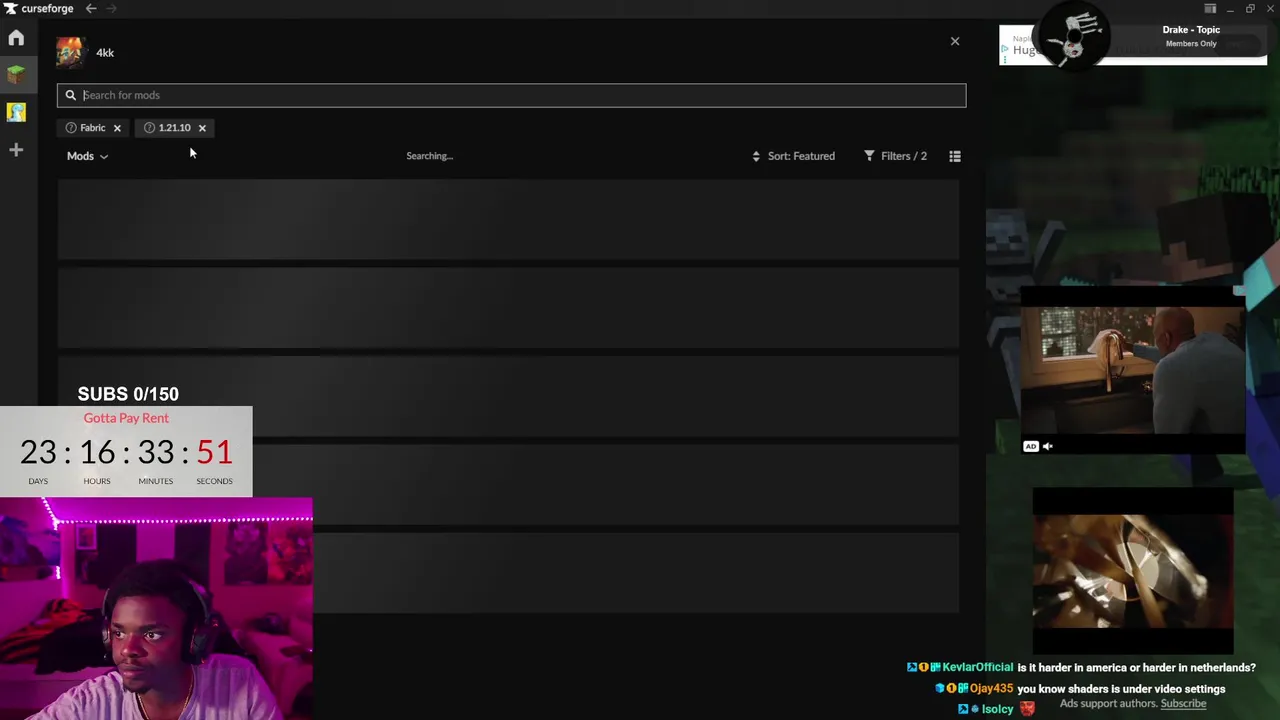
Task: Close the mod browser panel
Action: click(x=955, y=41)
